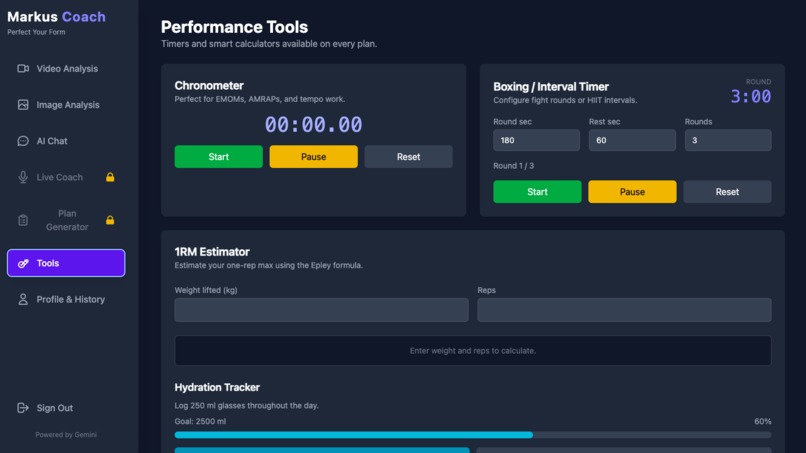Click the 3:00 round time display
Viewport: 806px width, 453px height.
point(751,97)
